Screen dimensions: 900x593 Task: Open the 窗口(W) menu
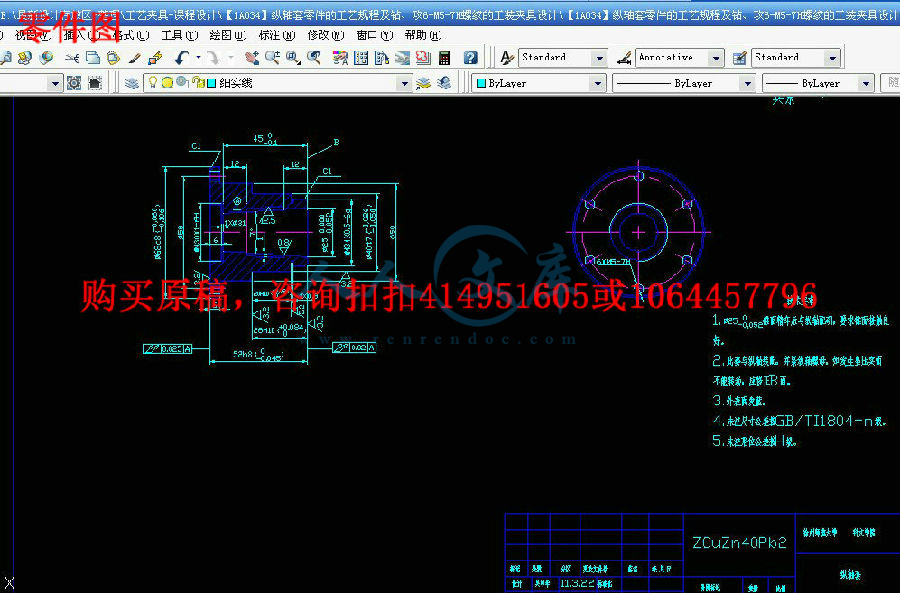click(374, 36)
